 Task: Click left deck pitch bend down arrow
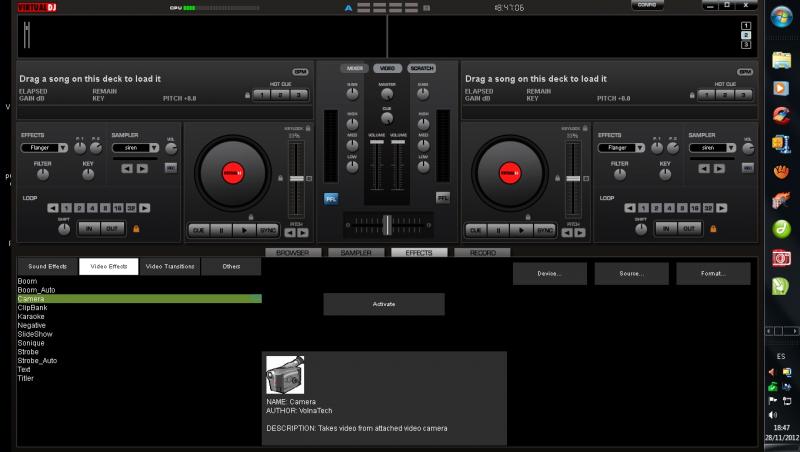tap(290, 233)
